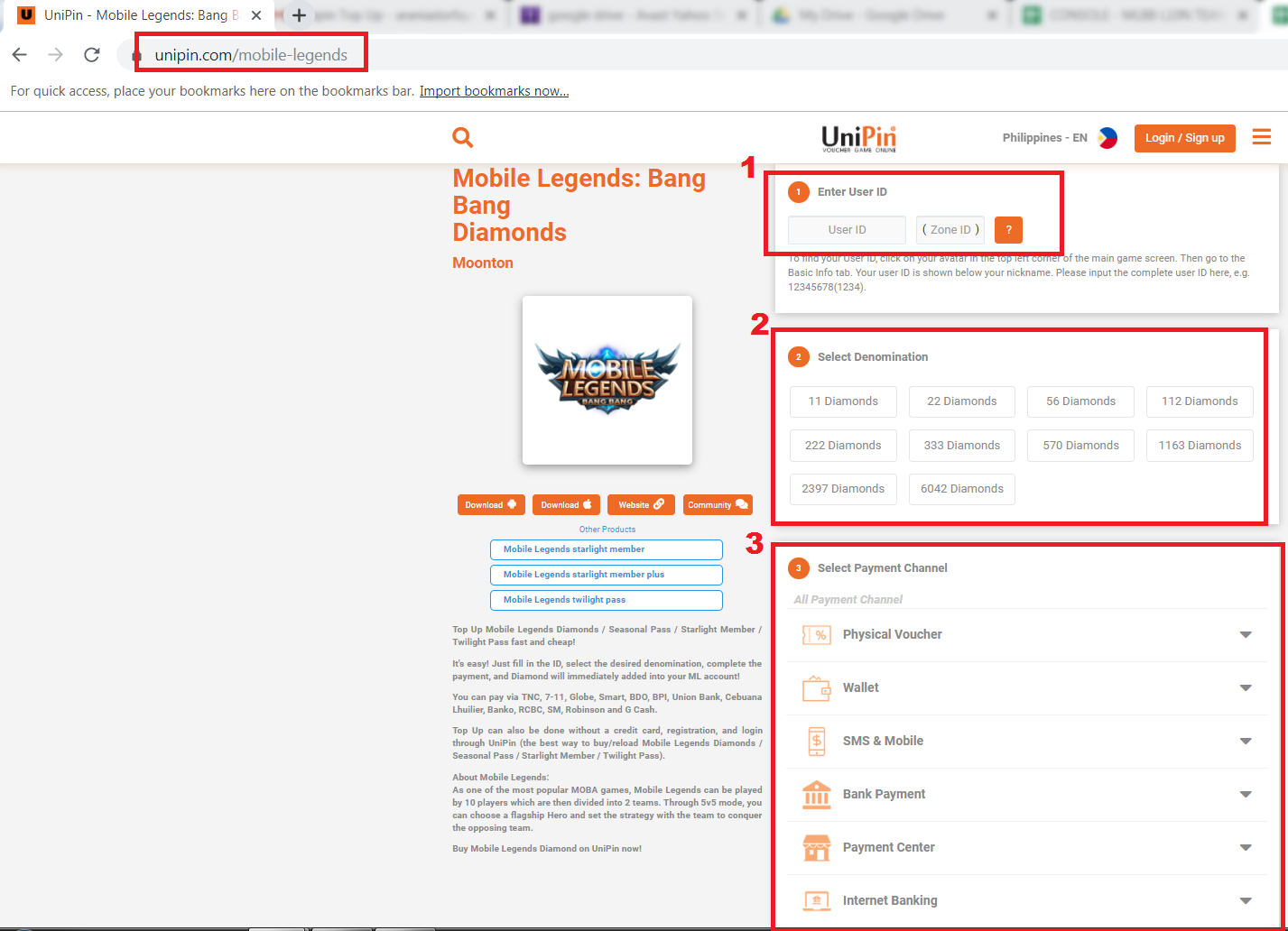The image size is (1288, 931).
Task: Open the Website link button
Action: pos(641,505)
